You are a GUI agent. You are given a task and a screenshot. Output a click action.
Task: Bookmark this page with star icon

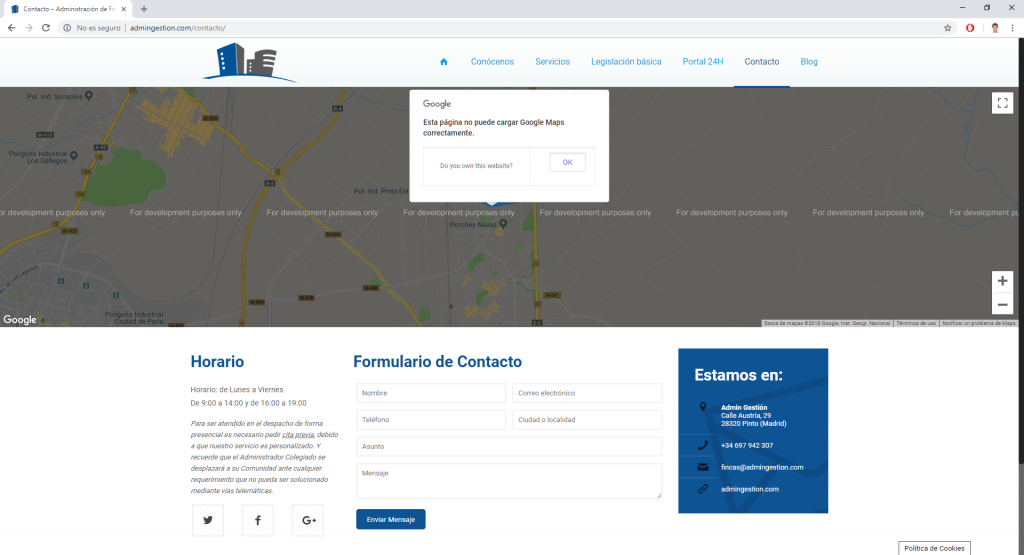(948, 28)
